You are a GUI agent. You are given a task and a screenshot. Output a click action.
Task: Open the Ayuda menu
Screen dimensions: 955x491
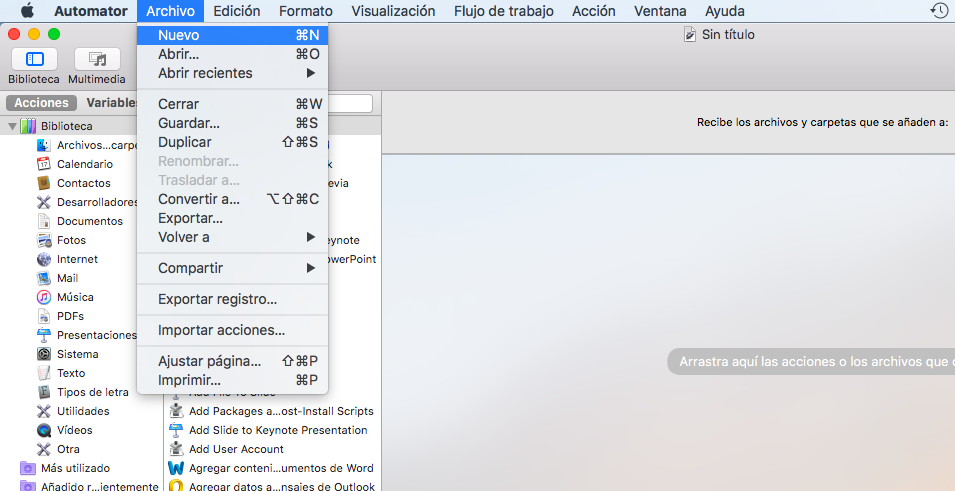coord(725,11)
